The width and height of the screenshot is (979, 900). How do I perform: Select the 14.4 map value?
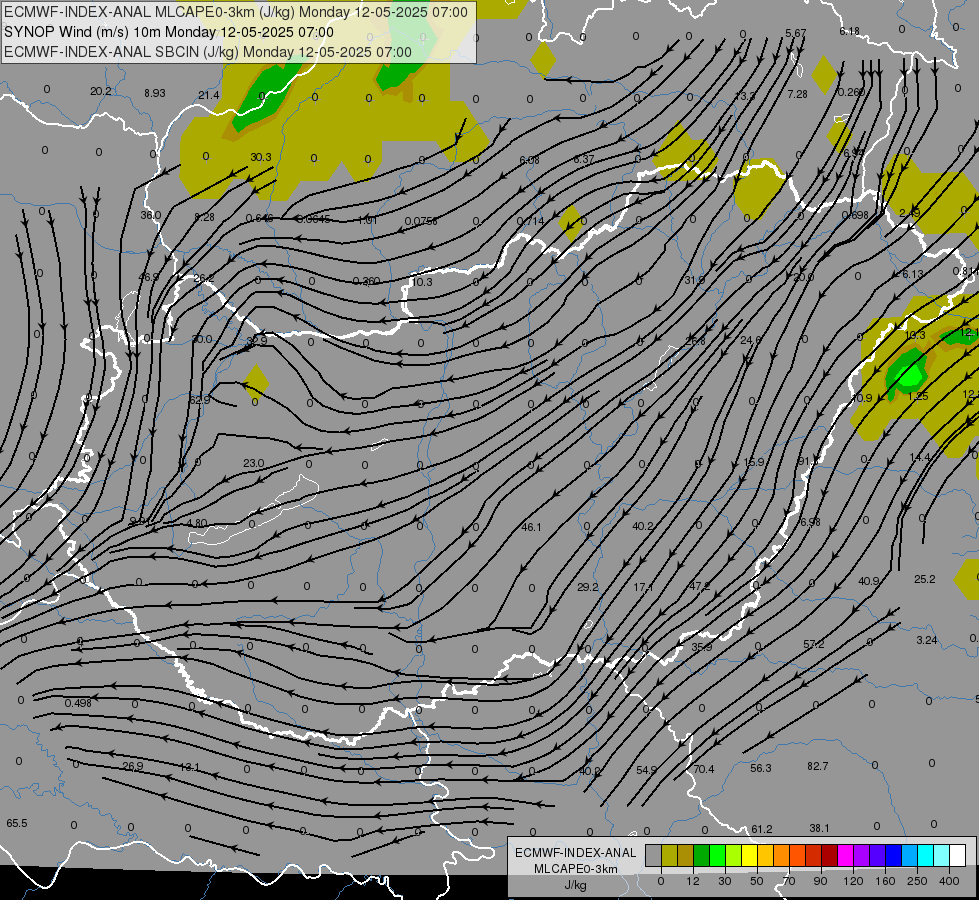(x=920, y=457)
